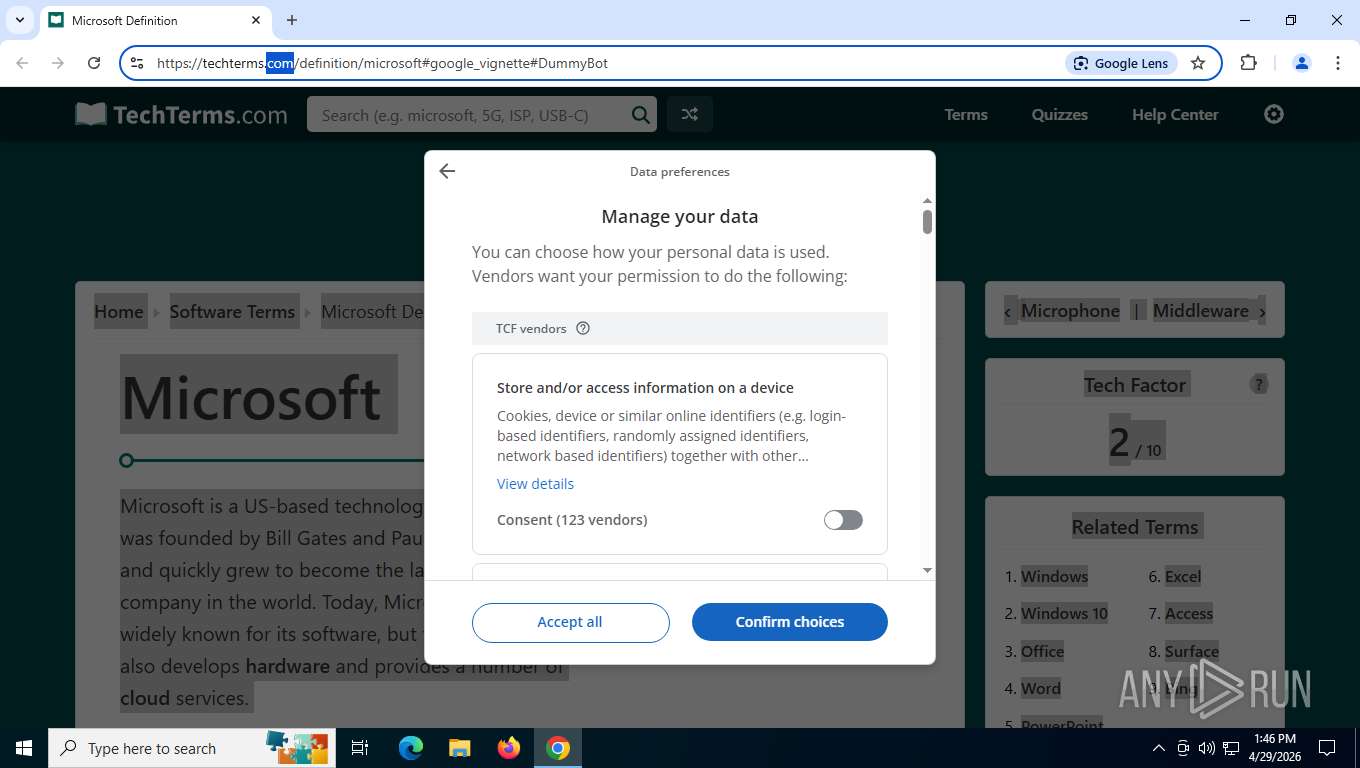Open the TCF vendors help question mark
Screen dimensions: 1360x768
(x=583, y=328)
